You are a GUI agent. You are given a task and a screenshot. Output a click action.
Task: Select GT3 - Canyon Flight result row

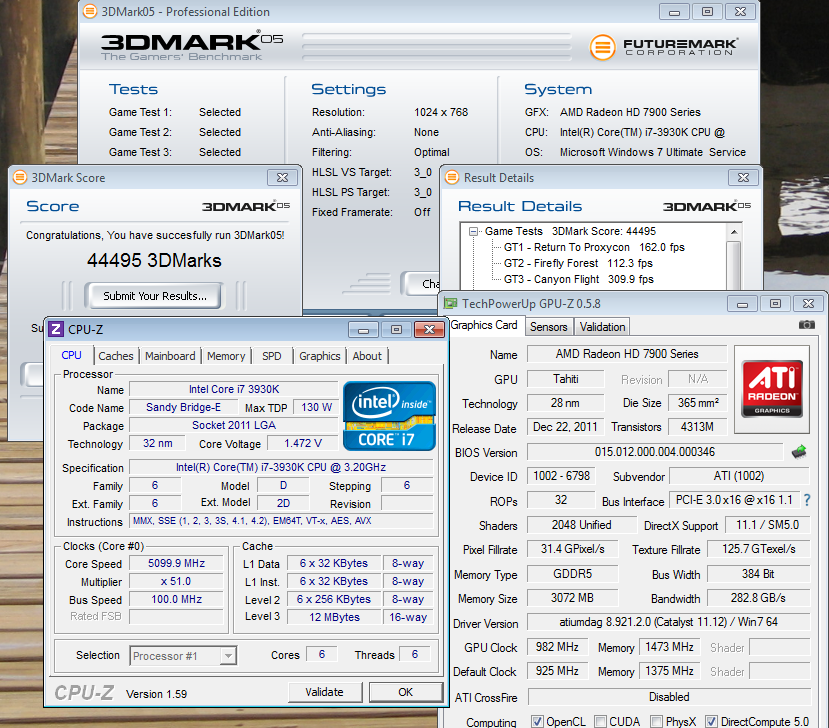click(579, 279)
